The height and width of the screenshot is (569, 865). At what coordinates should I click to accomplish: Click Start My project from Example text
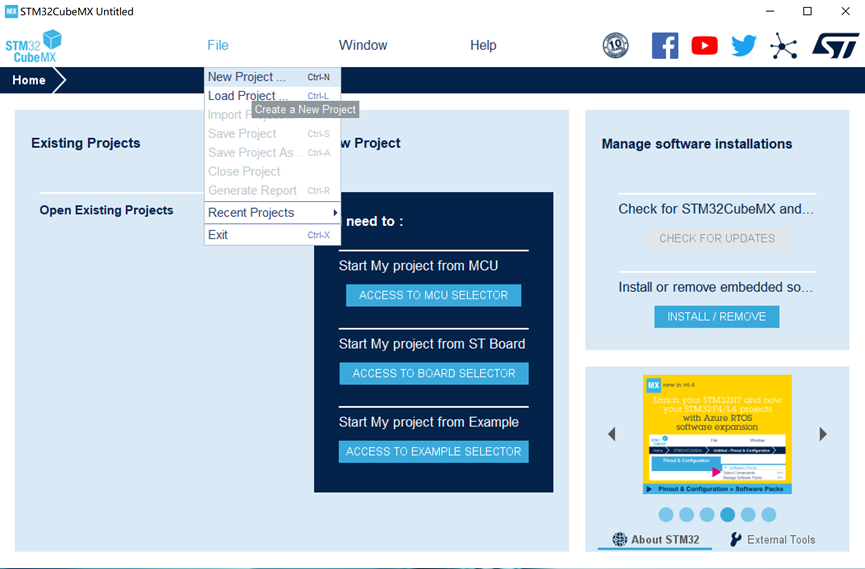click(429, 422)
